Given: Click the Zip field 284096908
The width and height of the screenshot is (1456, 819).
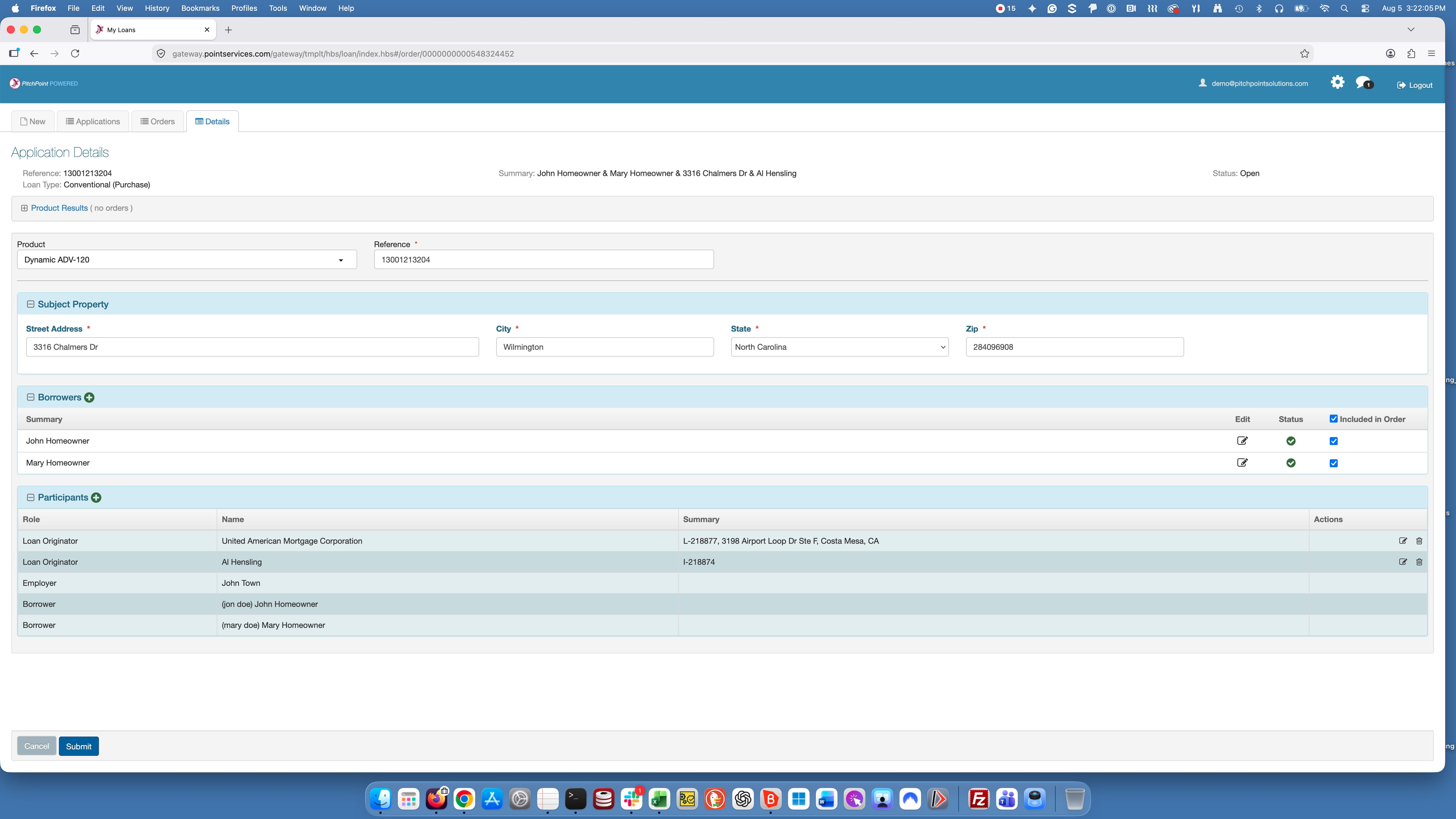Looking at the screenshot, I should (x=1074, y=347).
